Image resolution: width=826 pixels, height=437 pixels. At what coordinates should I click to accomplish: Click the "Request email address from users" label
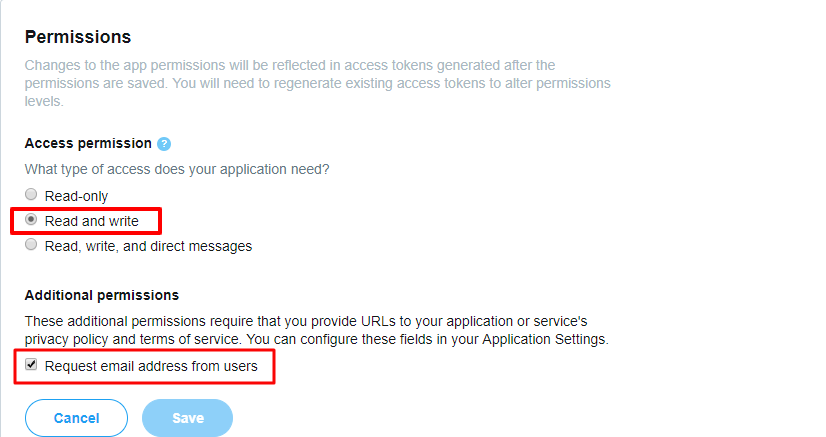[151, 367]
